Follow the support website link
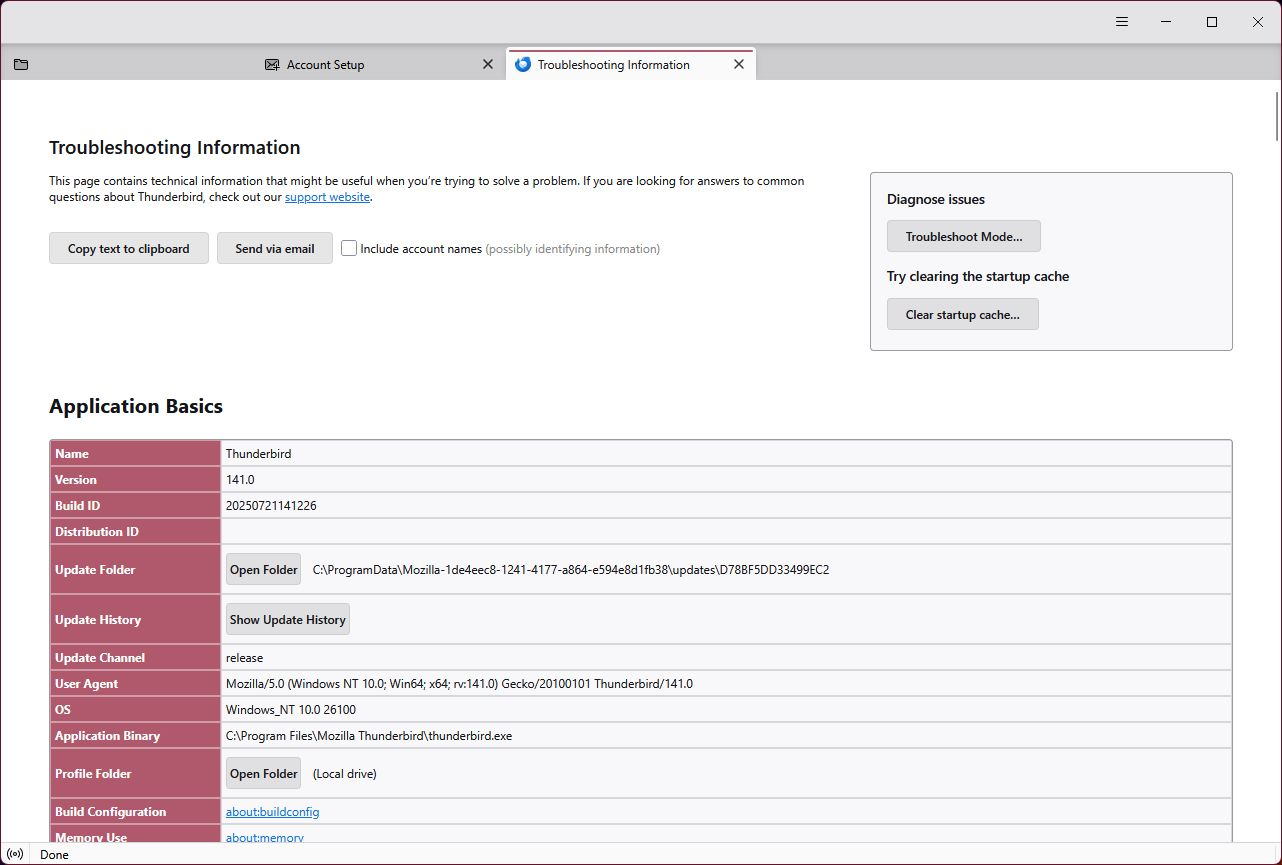 coord(327,198)
